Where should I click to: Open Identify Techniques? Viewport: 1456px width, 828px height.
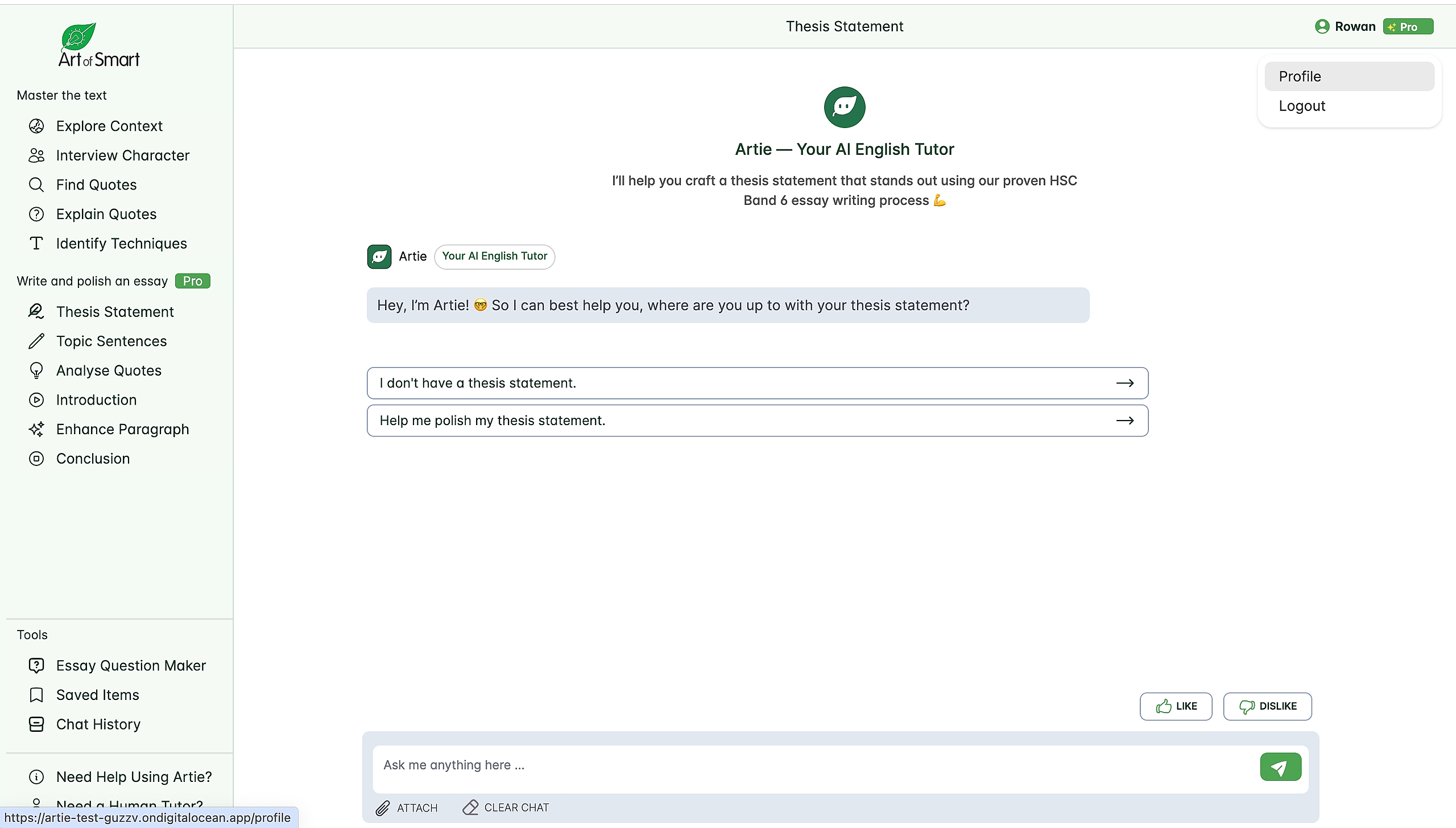click(121, 244)
